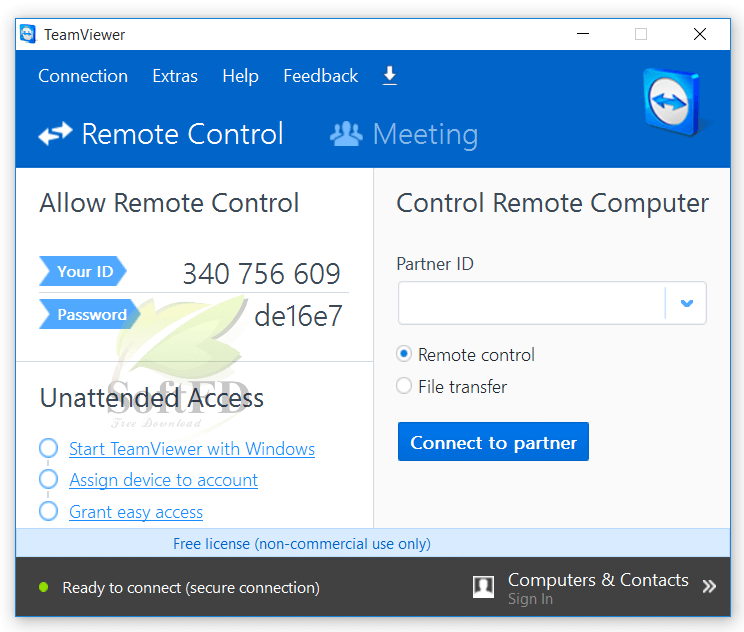Select the File transfer radio button

[404, 386]
